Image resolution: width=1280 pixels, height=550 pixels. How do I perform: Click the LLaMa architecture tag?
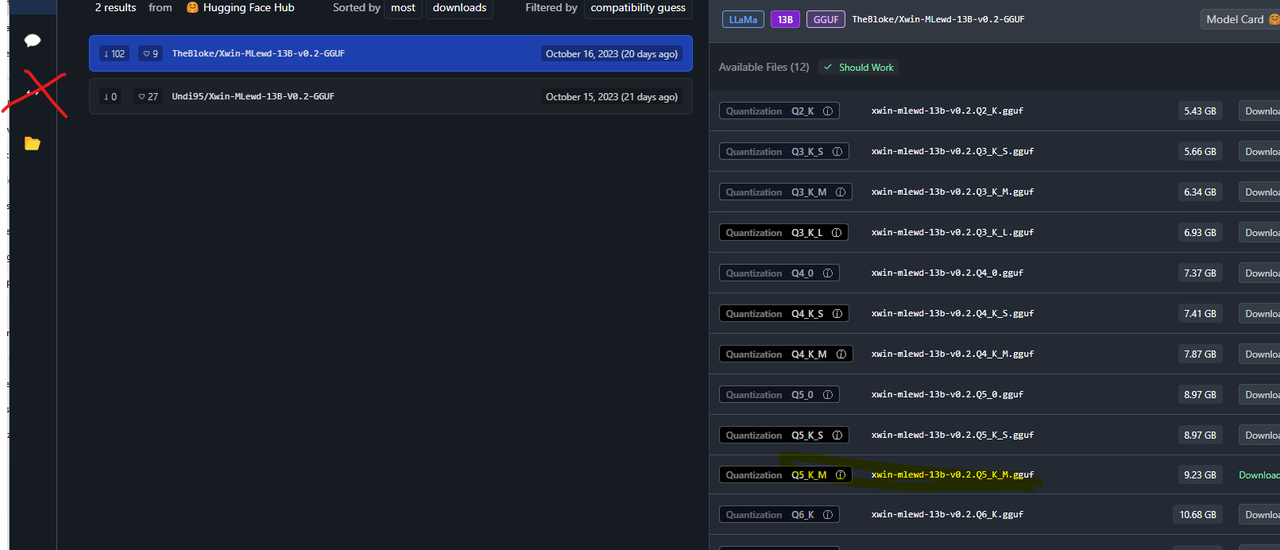[x=743, y=19]
